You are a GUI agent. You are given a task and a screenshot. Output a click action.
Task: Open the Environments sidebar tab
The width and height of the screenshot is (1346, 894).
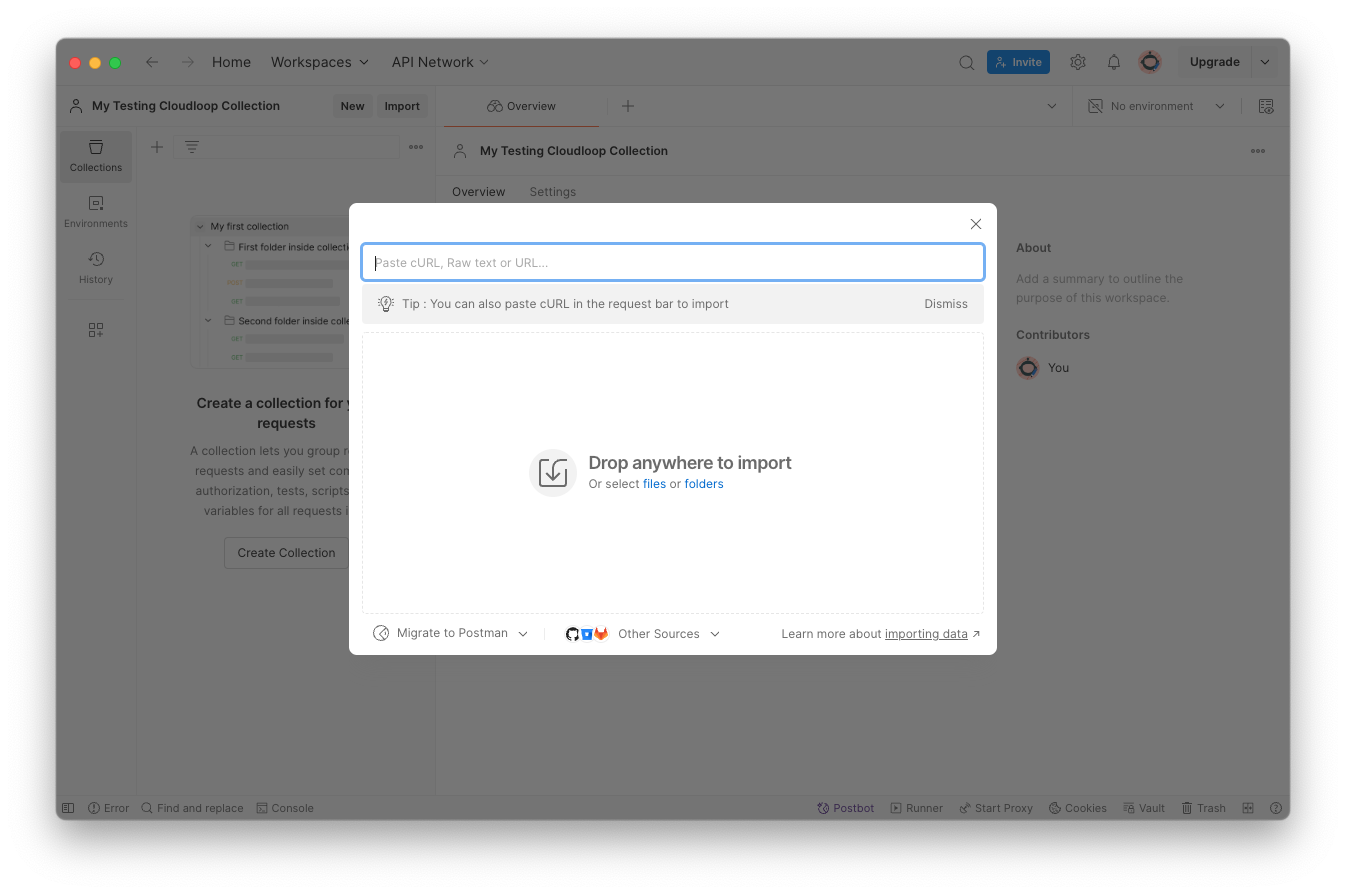pyautogui.click(x=96, y=212)
